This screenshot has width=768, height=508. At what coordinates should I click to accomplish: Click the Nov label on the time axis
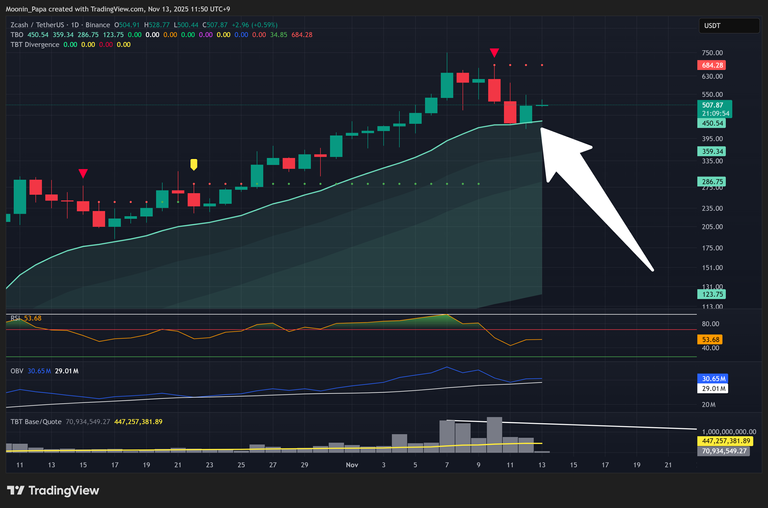[x=351, y=466]
